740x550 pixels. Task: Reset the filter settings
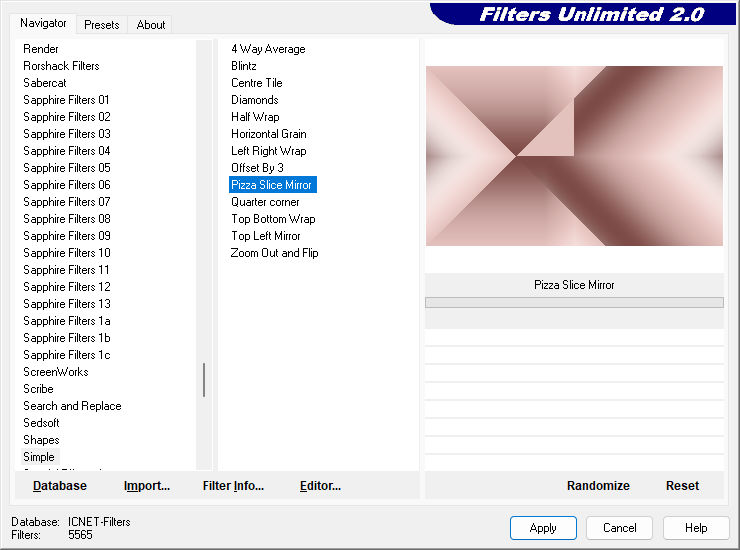click(682, 486)
